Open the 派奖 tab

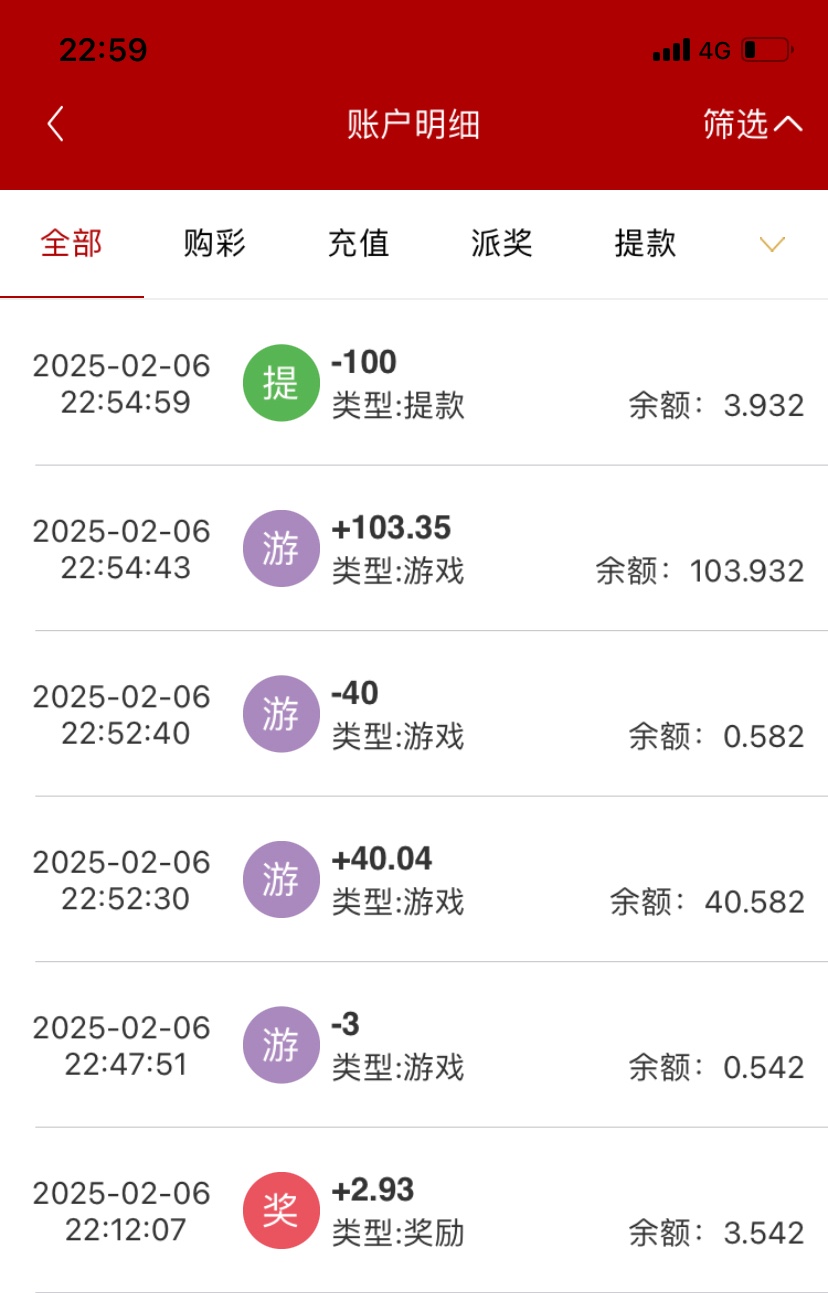tap(502, 243)
